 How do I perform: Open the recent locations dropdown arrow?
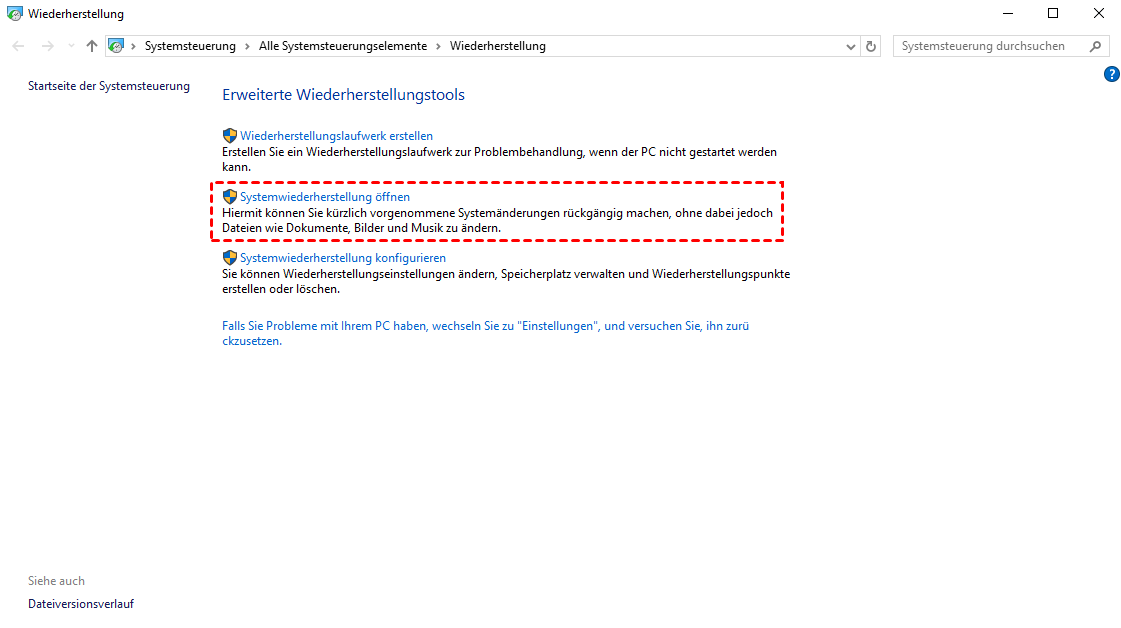point(71,46)
